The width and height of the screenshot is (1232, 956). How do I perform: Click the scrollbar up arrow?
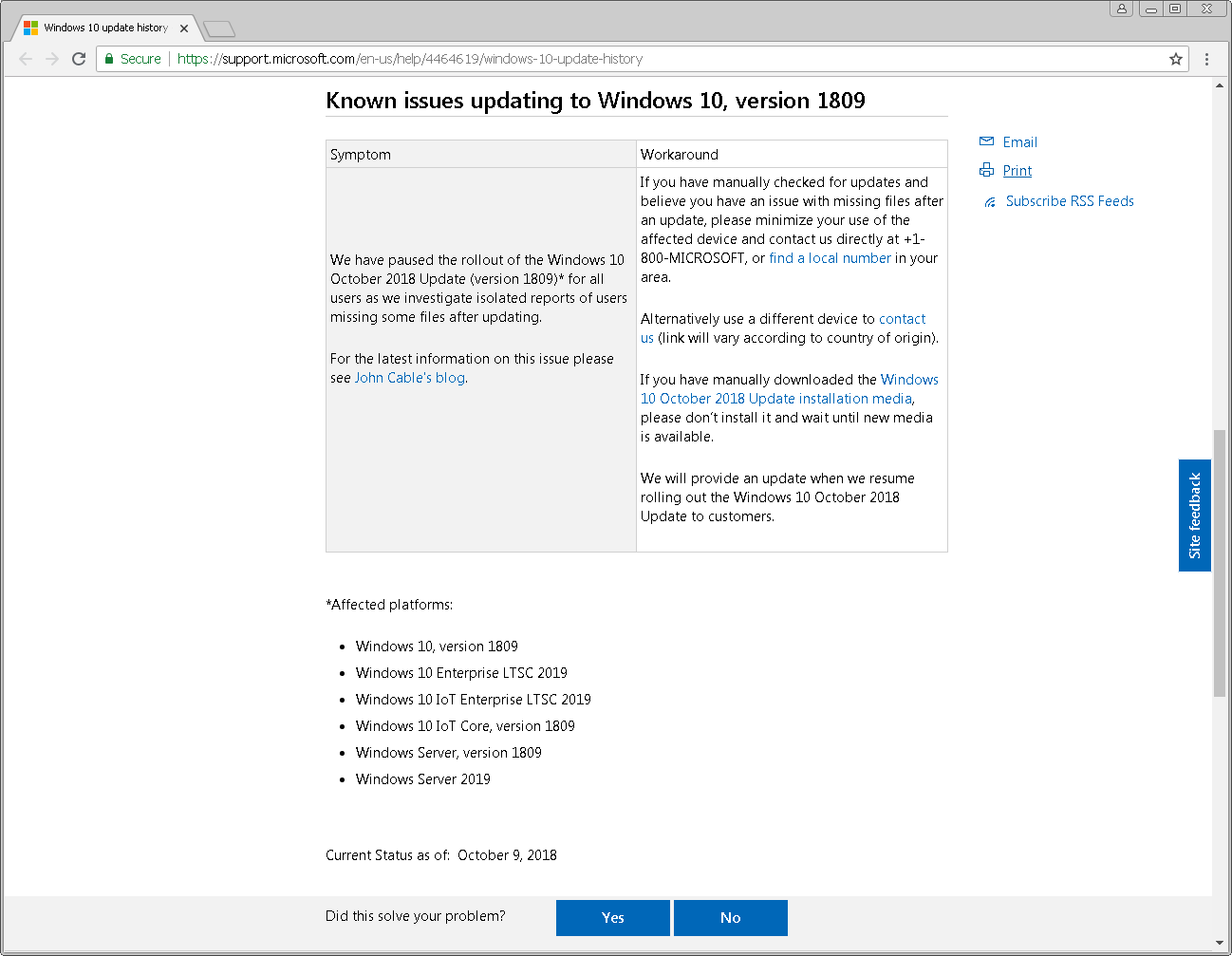(x=1220, y=85)
